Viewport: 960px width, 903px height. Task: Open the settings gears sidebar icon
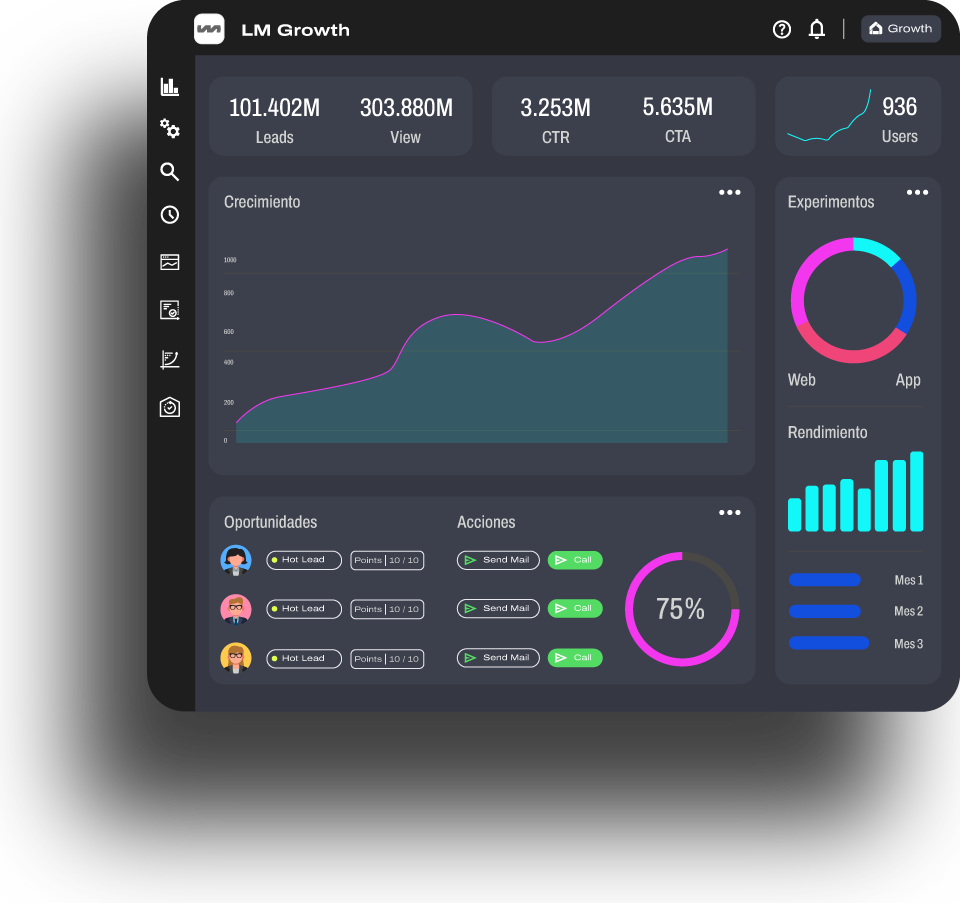170,128
